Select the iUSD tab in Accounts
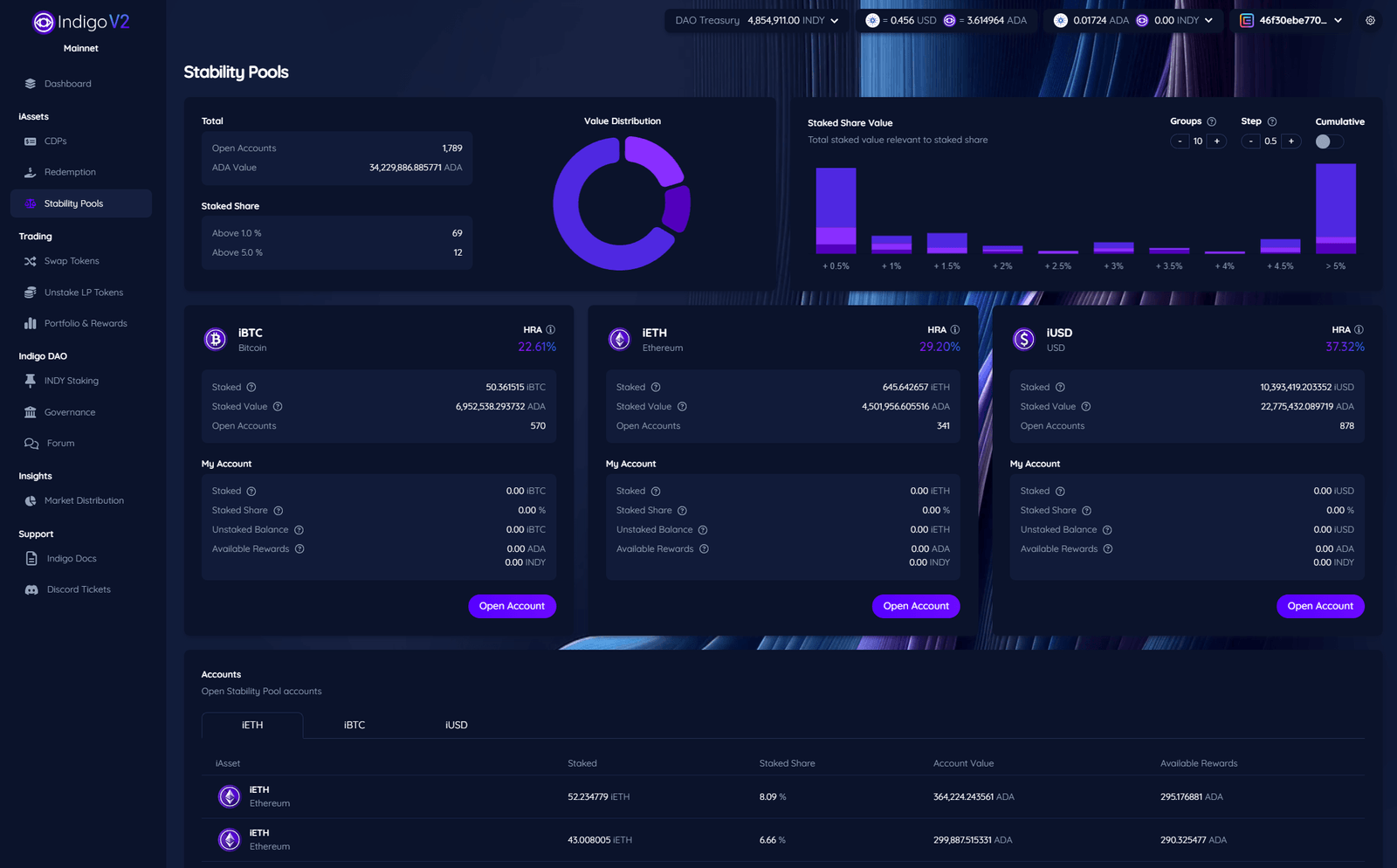The width and height of the screenshot is (1397, 868). click(456, 725)
